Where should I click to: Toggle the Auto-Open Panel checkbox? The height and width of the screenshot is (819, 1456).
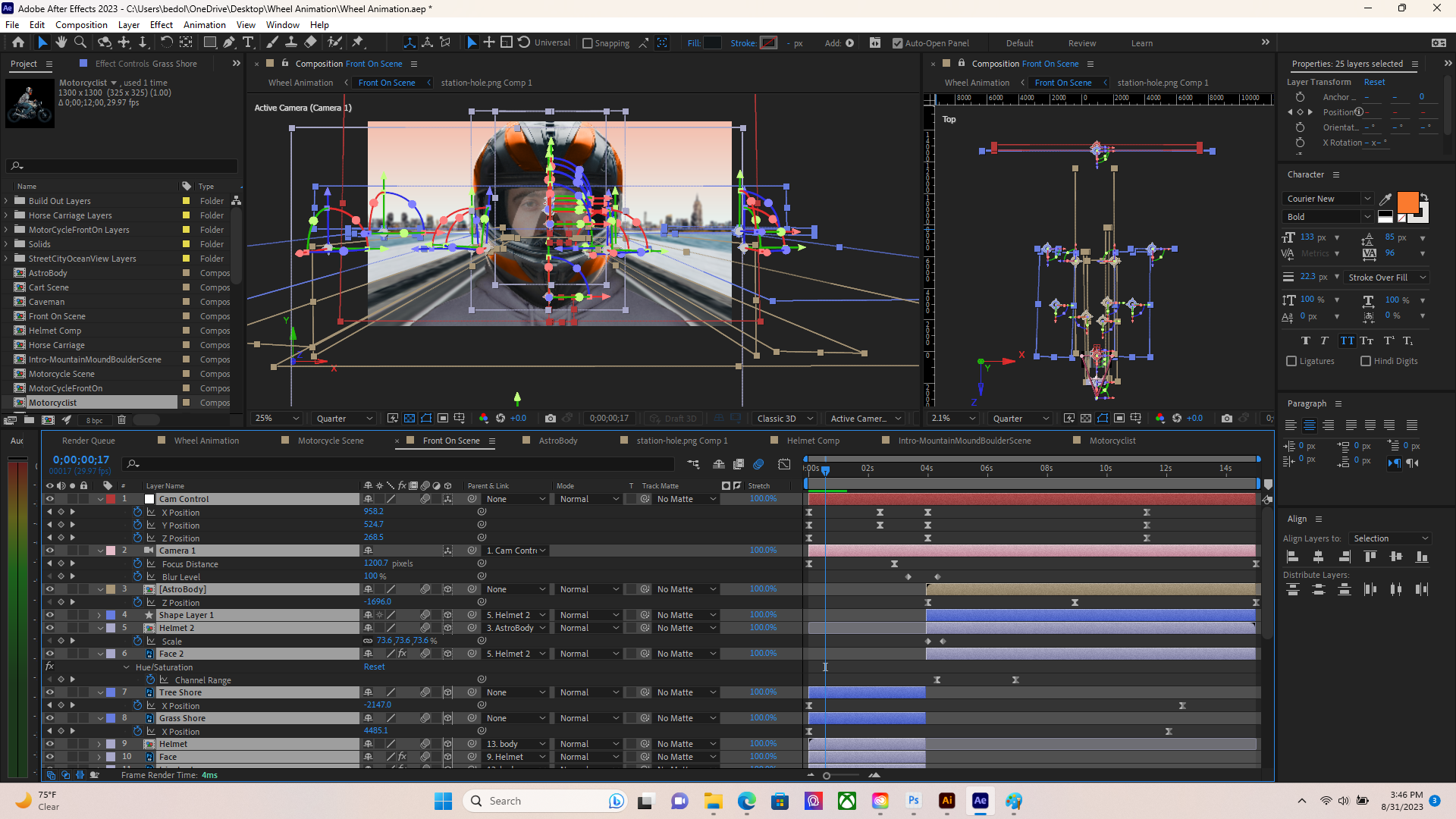[x=897, y=43]
